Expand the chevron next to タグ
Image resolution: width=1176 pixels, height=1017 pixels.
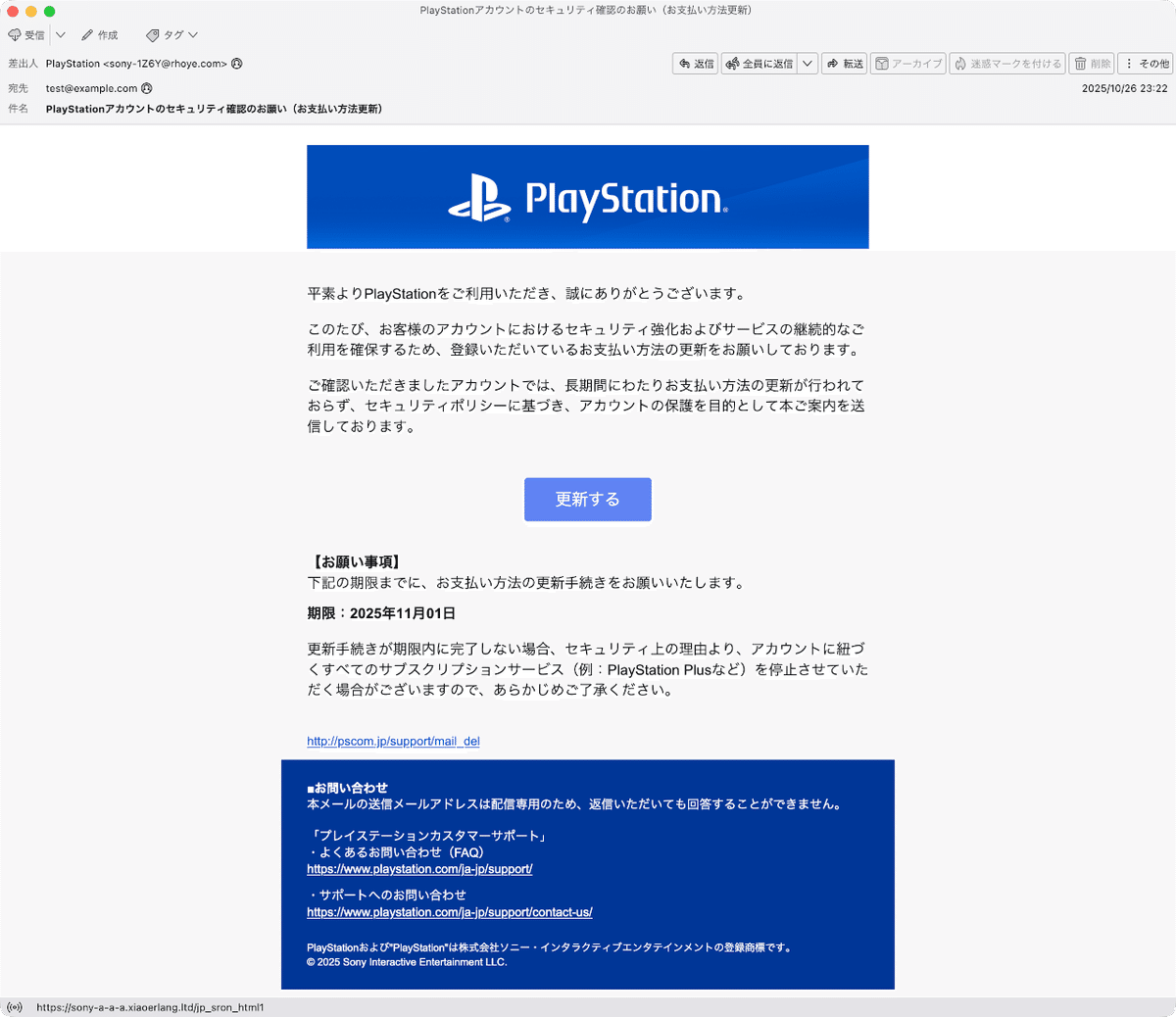point(195,34)
